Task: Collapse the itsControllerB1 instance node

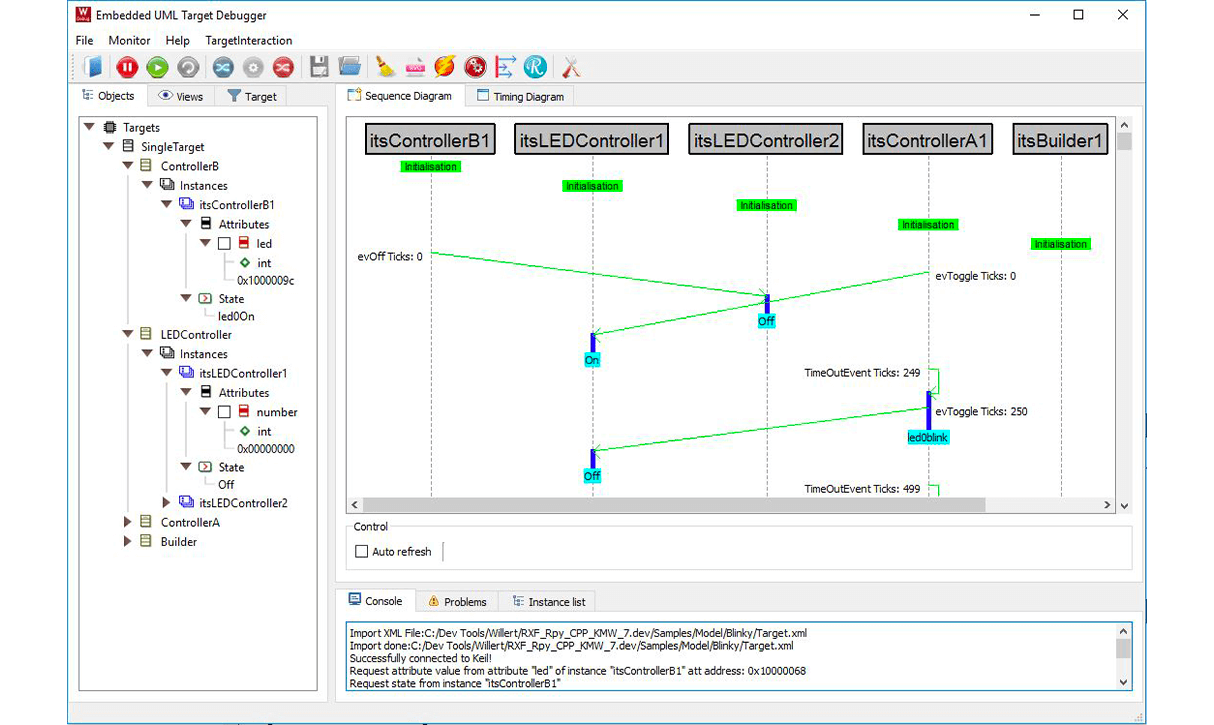Action: pyautogui.click(x=166, y=204)
